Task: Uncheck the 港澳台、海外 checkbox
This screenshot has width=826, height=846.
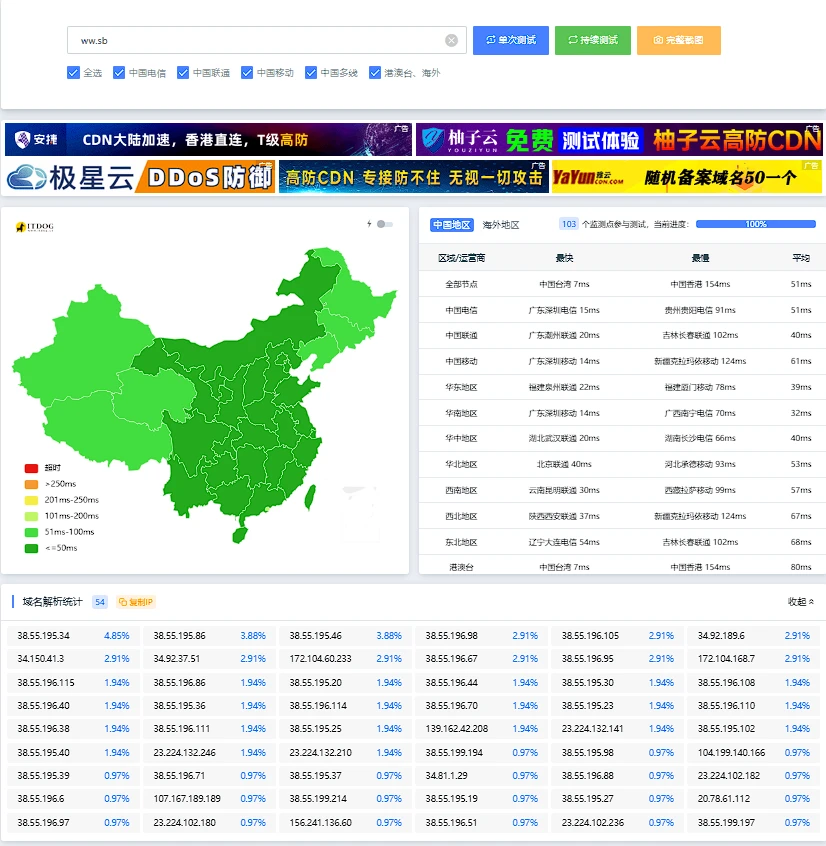Action: (x=375, y=73)
